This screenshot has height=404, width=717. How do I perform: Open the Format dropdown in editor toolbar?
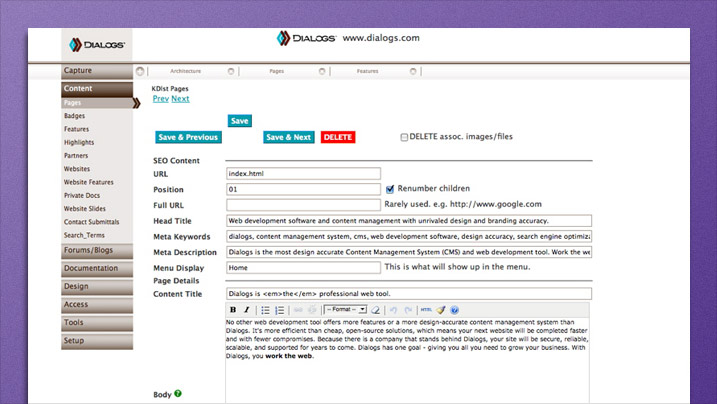pyautogui.click(x=345, y=309)
